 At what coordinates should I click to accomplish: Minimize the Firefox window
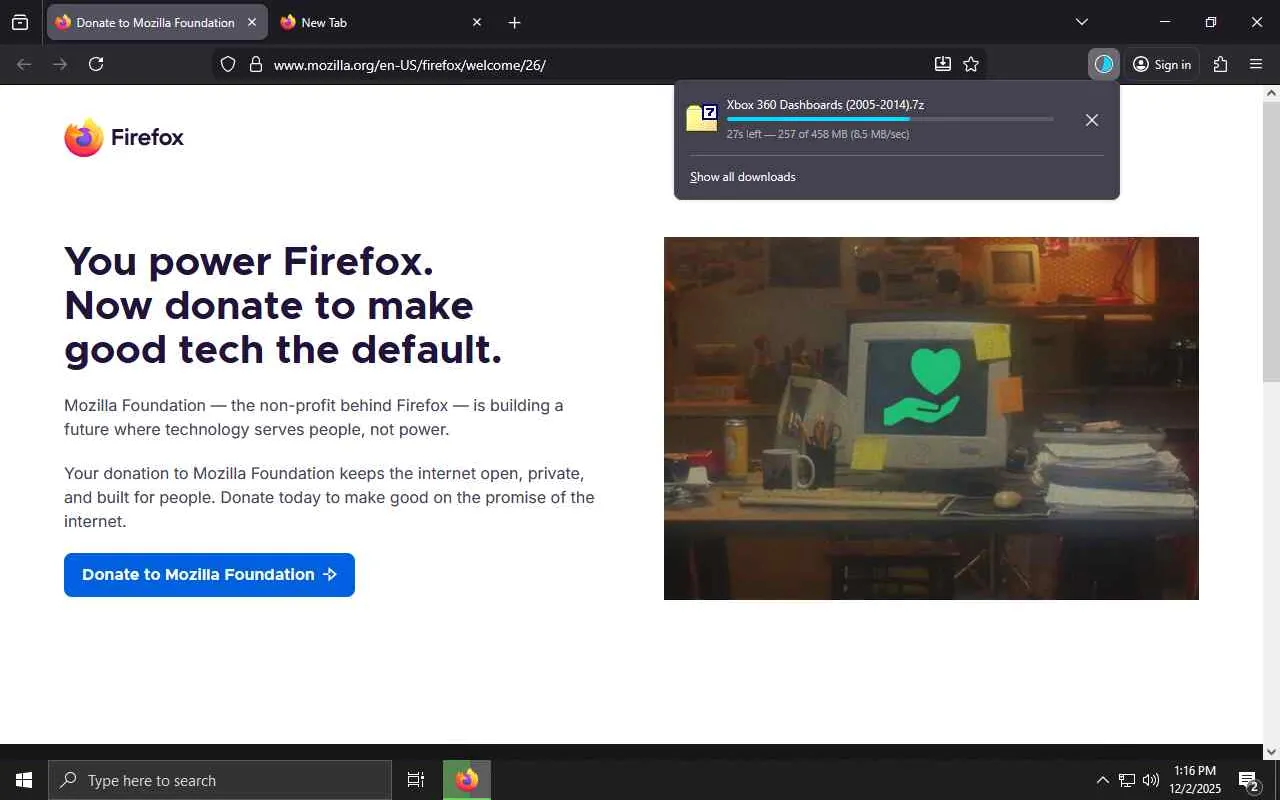[x=1165, y=22]
